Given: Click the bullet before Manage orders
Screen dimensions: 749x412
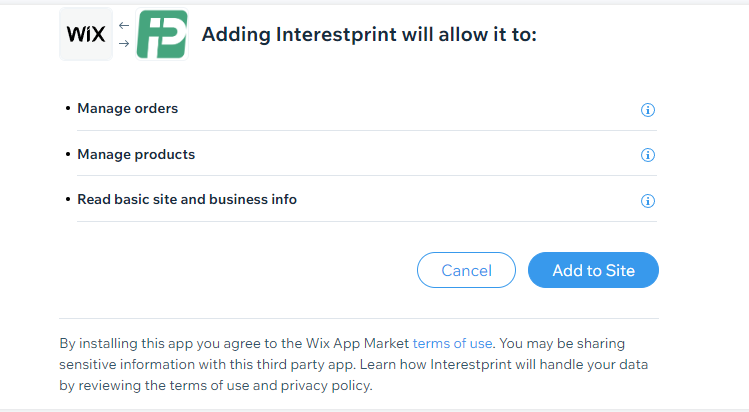Looking at the screenshot, I should pos(67,108).
